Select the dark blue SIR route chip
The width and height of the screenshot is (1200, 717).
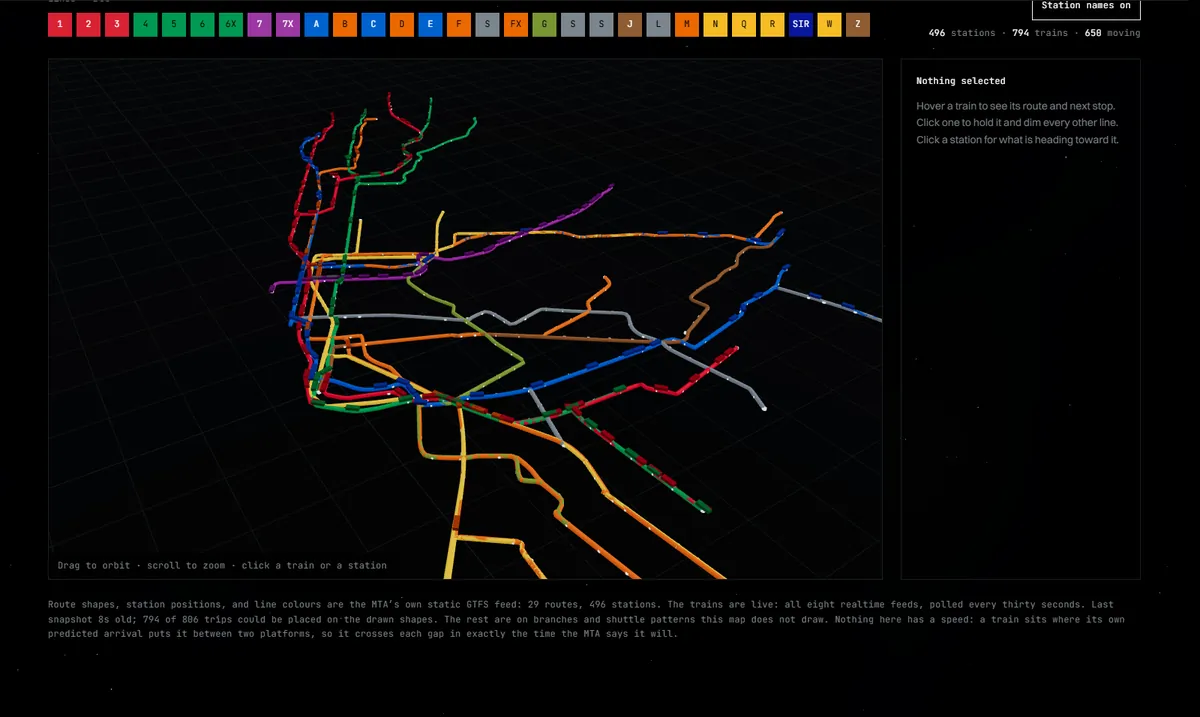(x=801, y=25)
